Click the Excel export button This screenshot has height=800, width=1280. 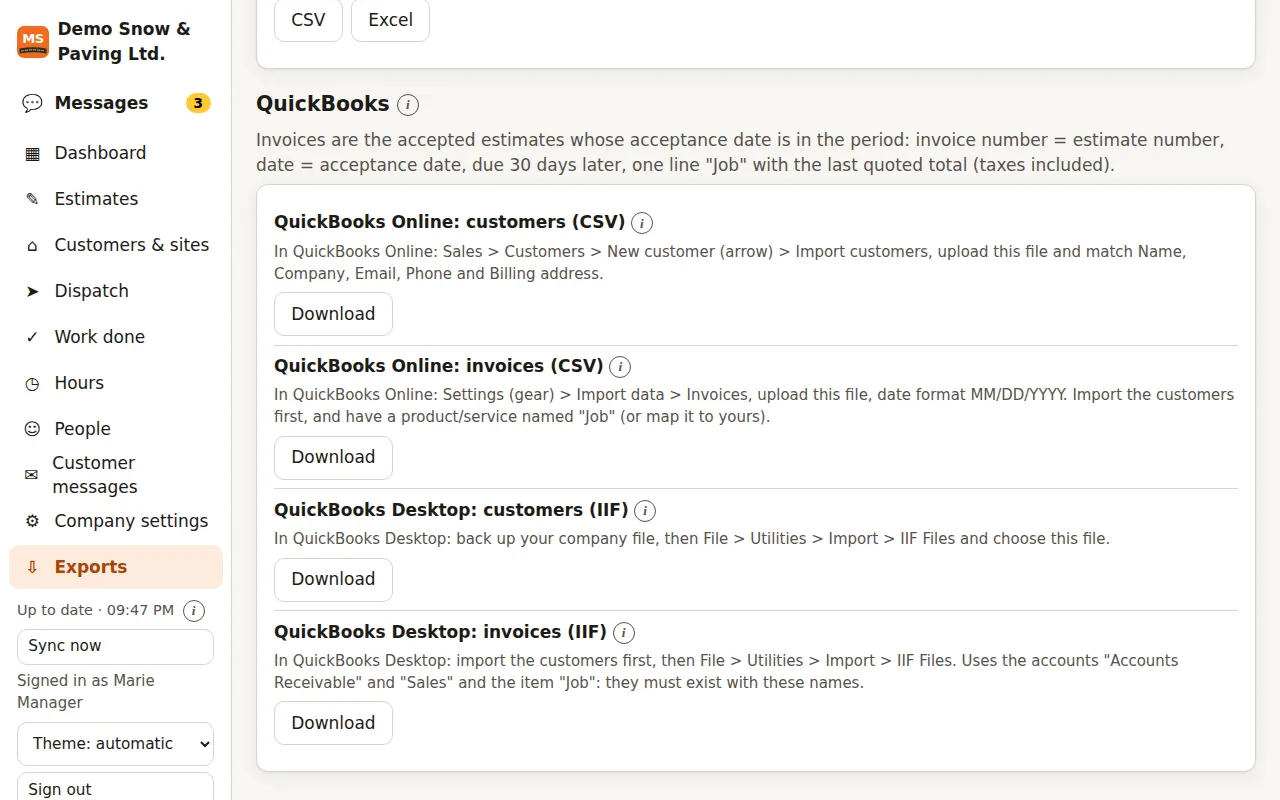point(390,20)
